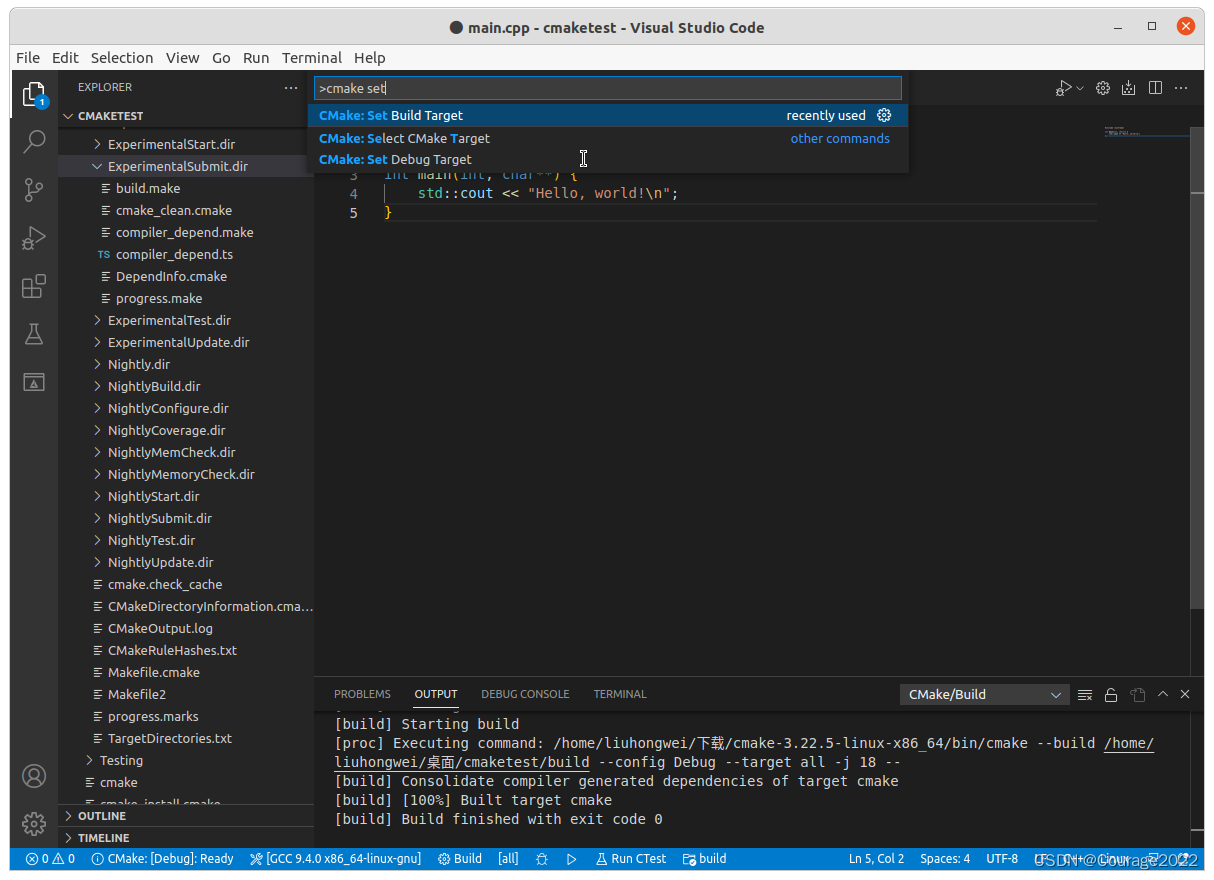The width and height of the screenshot is (1214, 880).
Task: Open run options dropdown arrow beside debug icon
Action: 1080,88
